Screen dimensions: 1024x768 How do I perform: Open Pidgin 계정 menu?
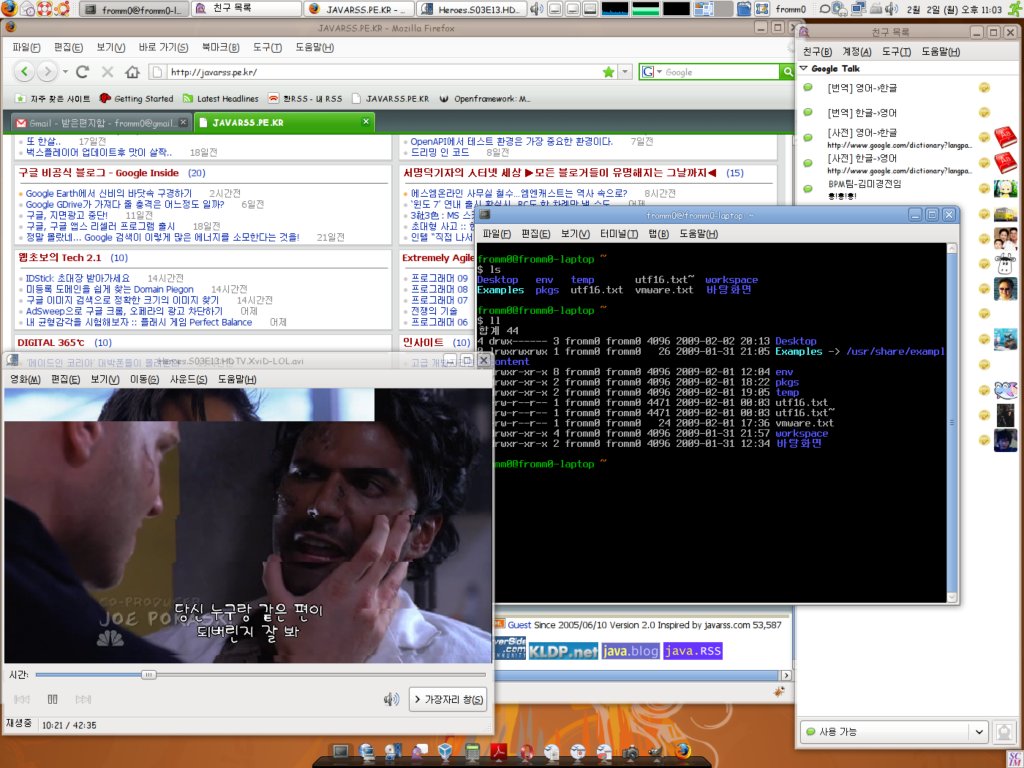857,52
